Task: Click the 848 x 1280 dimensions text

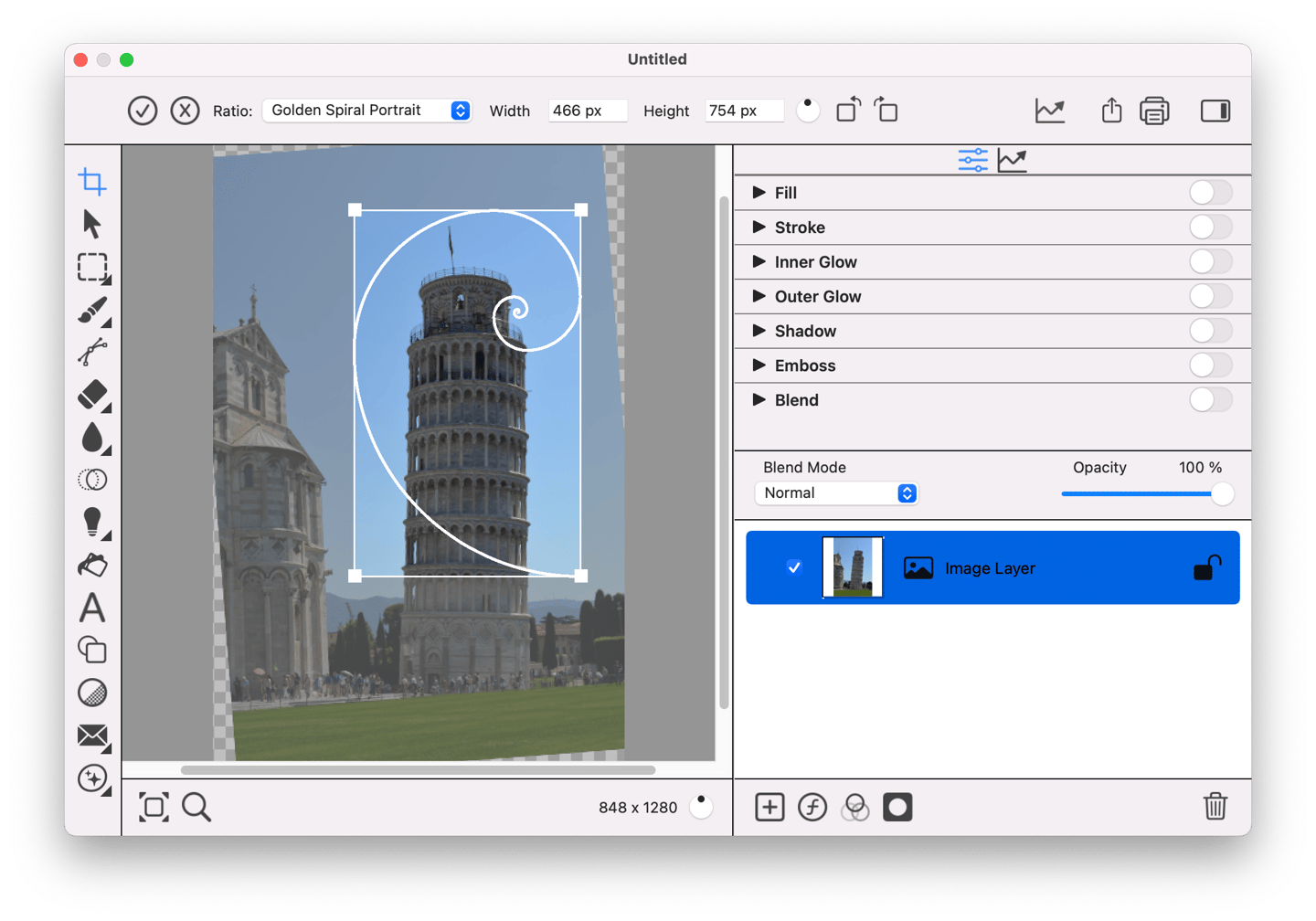Action: [638, 808]
